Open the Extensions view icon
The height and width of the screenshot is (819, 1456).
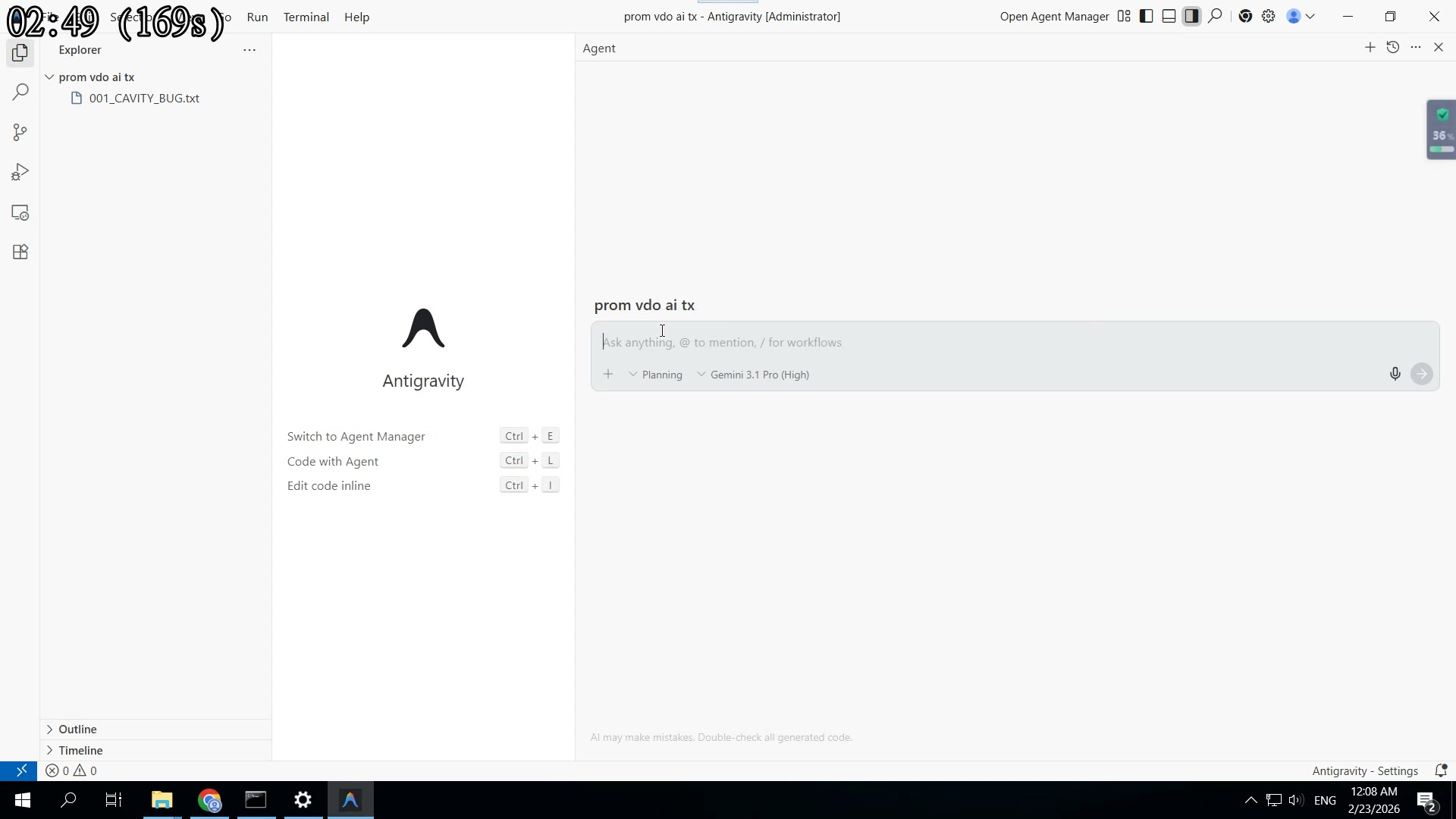point(20,253)
